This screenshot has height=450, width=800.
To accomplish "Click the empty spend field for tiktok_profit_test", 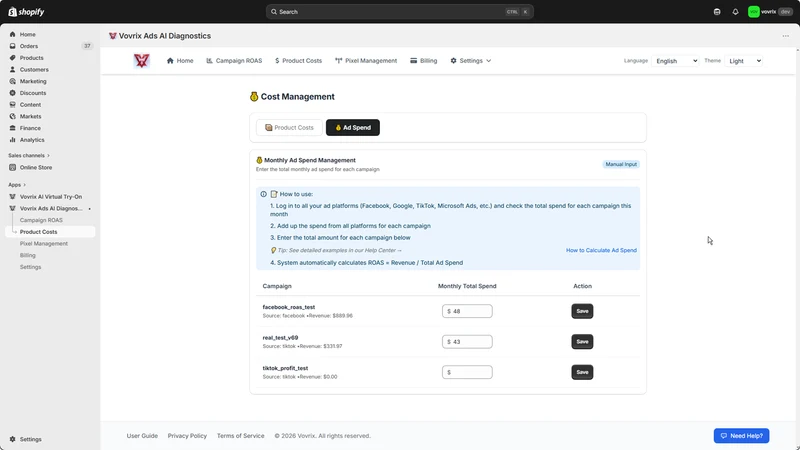I will tap(467, 372).
